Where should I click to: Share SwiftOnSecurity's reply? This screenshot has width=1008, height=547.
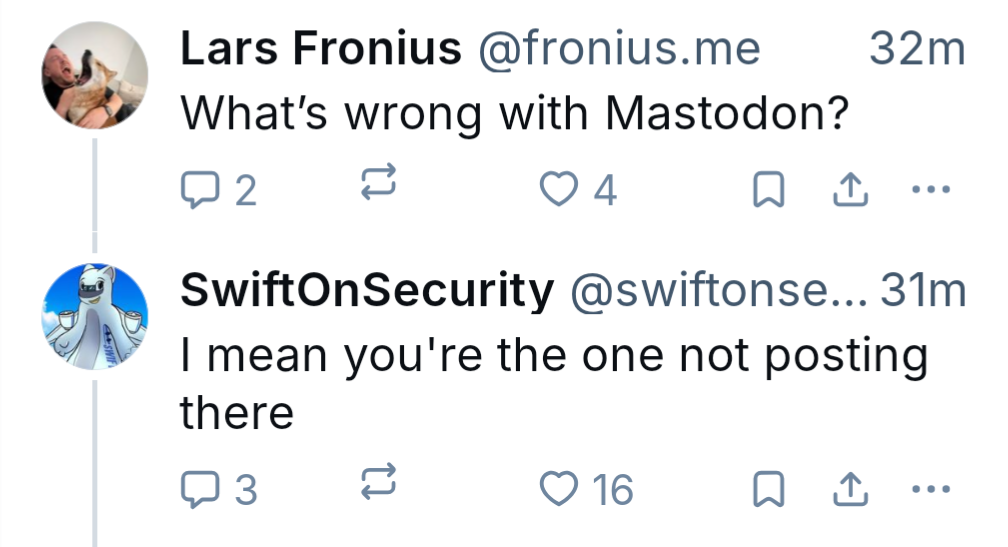coord(848,489)
